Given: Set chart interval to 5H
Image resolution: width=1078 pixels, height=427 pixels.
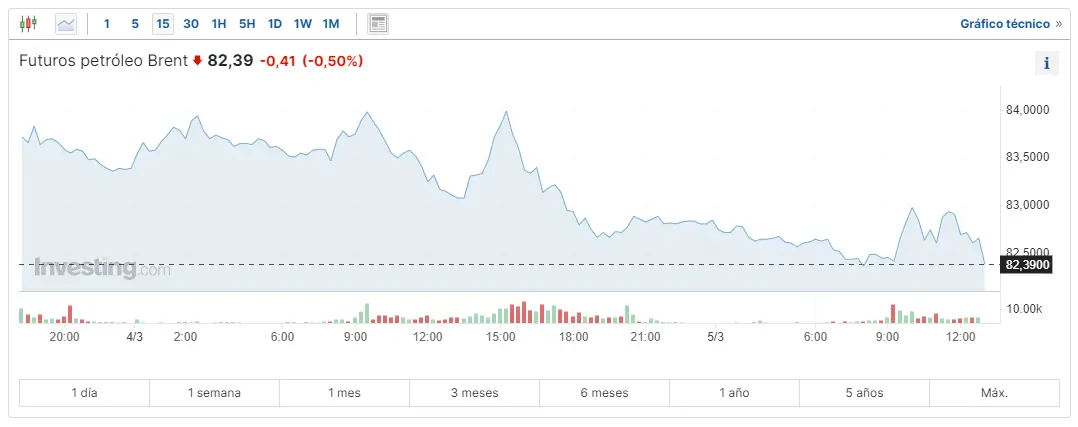Looking at the screenshot, I should pos(247,23).
